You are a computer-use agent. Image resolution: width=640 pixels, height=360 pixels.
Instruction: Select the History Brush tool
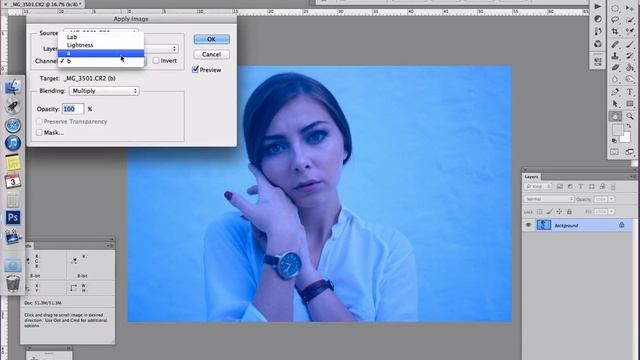pos(630,56)
